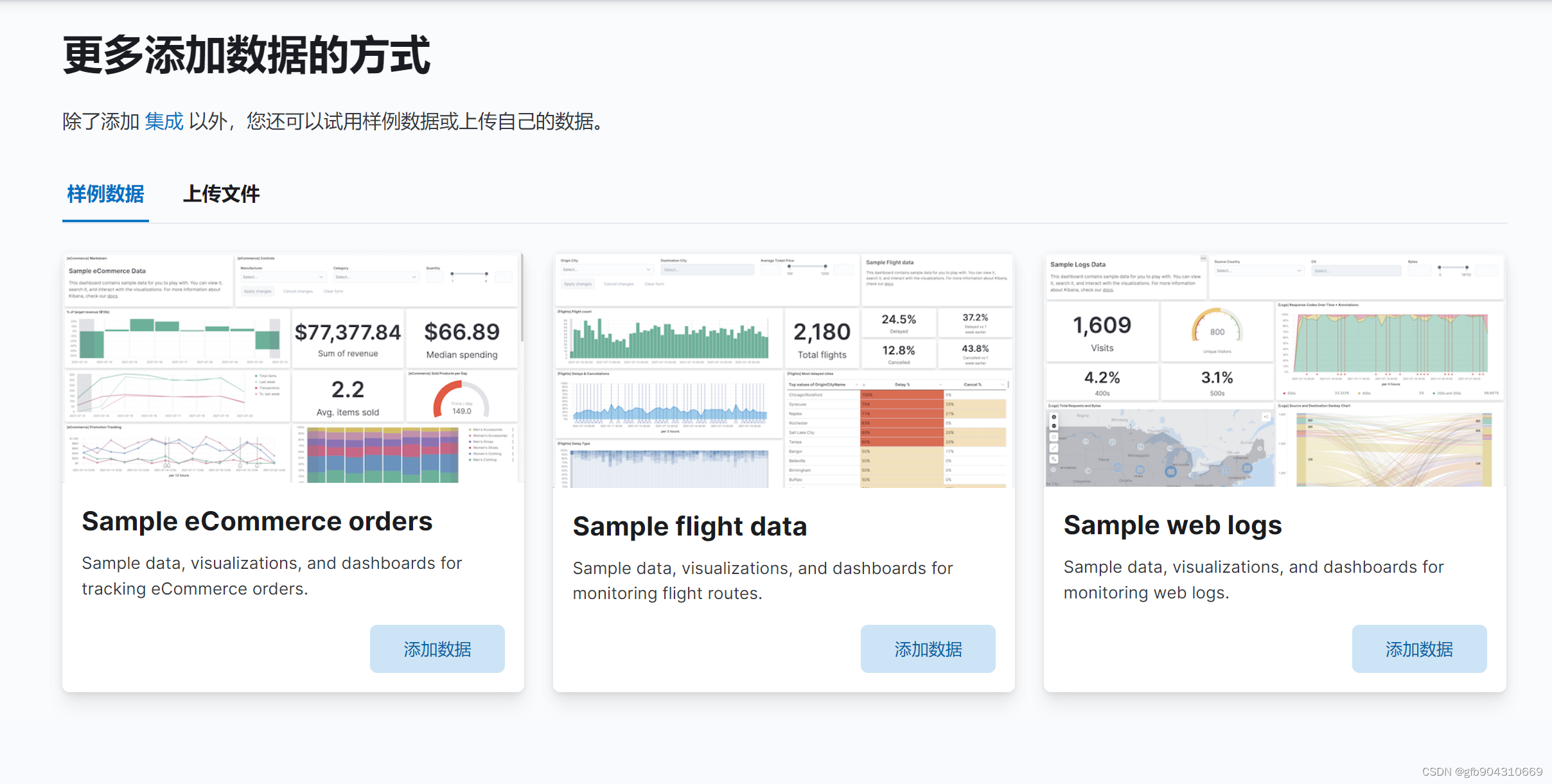Click the 集成 hyperlink

point(164,121)
